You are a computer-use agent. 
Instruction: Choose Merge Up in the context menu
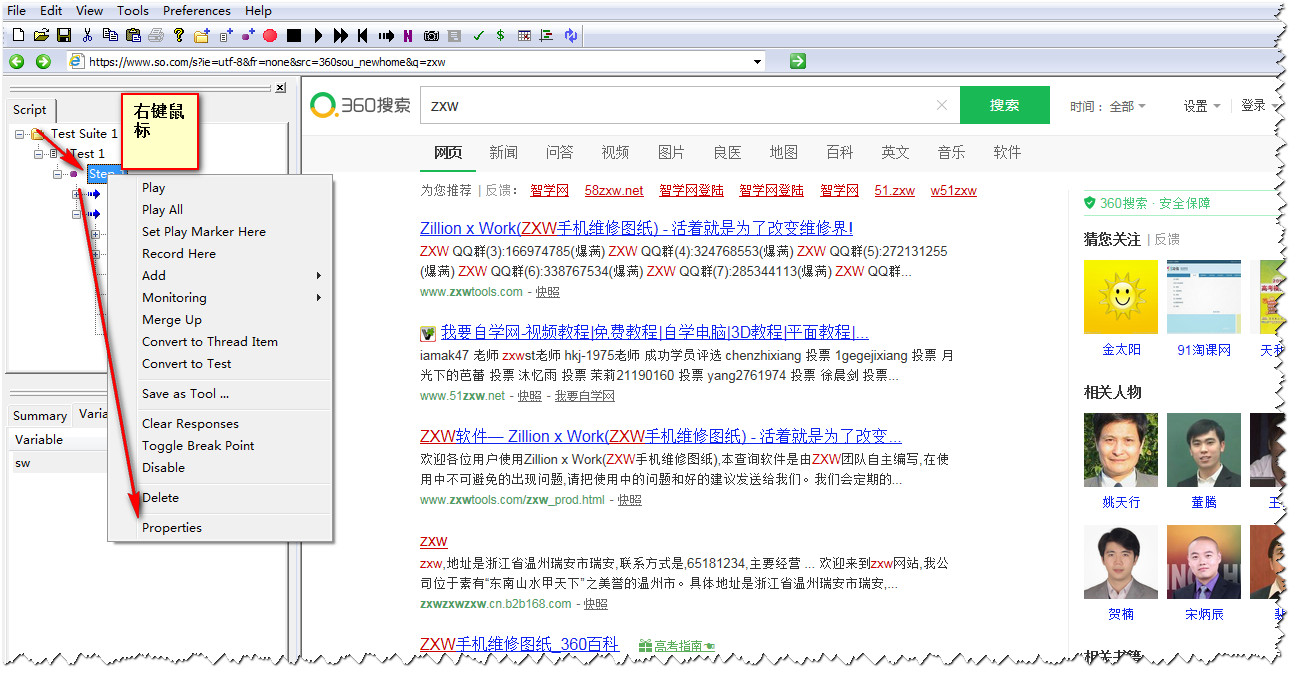(220, 319)
